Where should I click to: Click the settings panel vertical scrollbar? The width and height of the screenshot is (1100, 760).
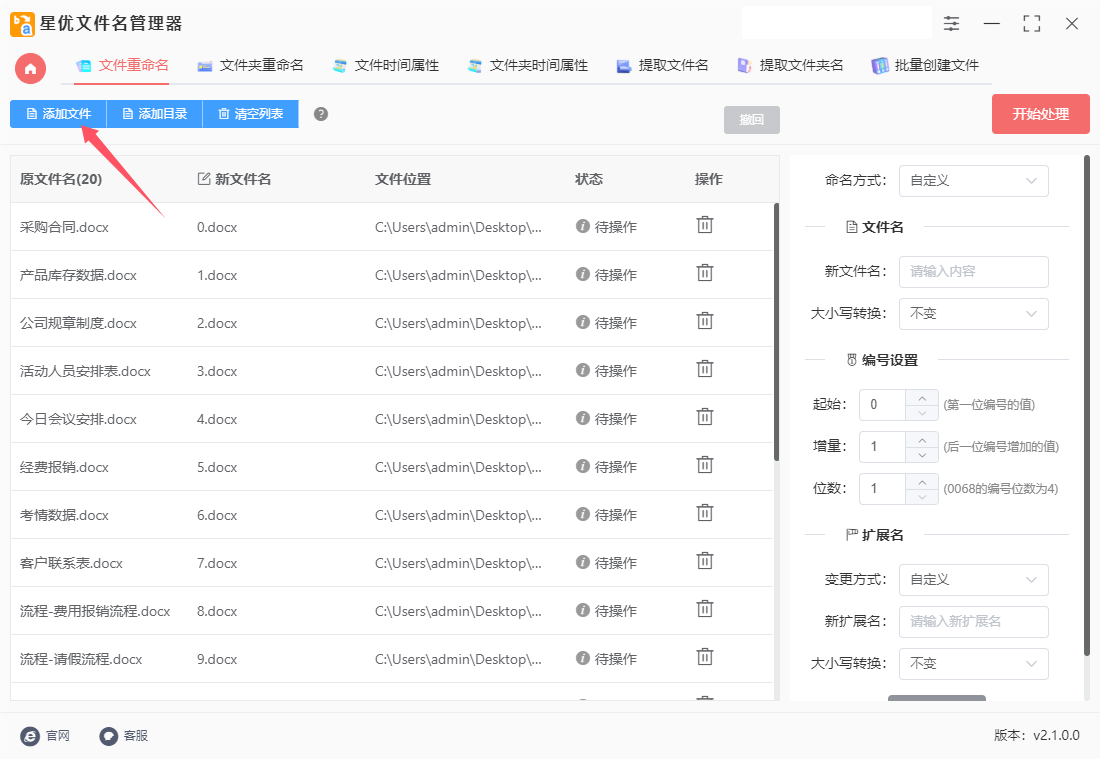tap(1087, 406)
